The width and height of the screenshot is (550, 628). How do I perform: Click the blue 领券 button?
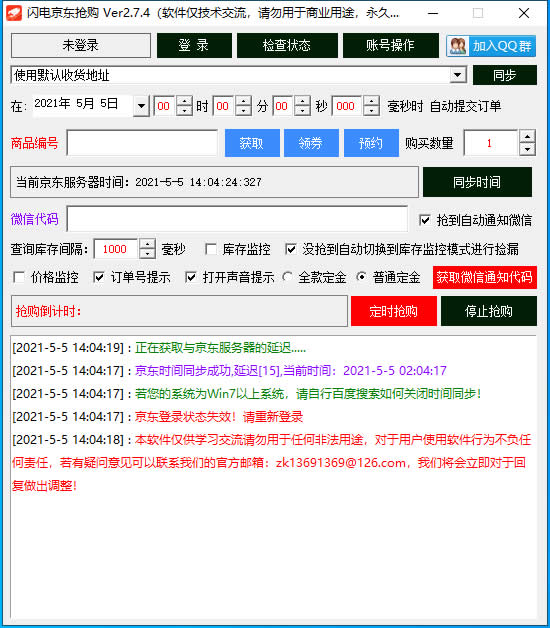coord(311,143)
